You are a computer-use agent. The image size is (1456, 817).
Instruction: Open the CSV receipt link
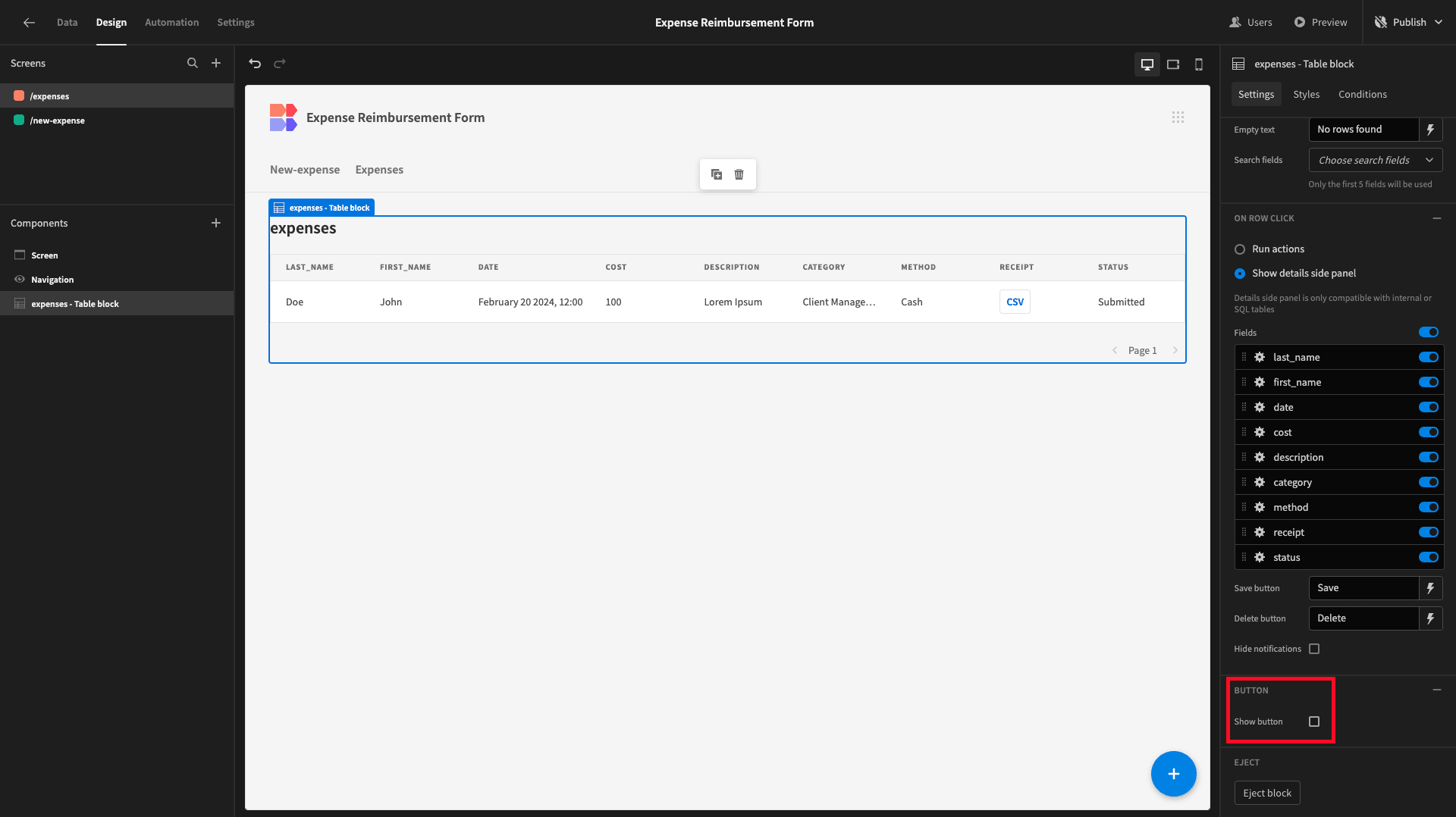(x=1015, y=302)
